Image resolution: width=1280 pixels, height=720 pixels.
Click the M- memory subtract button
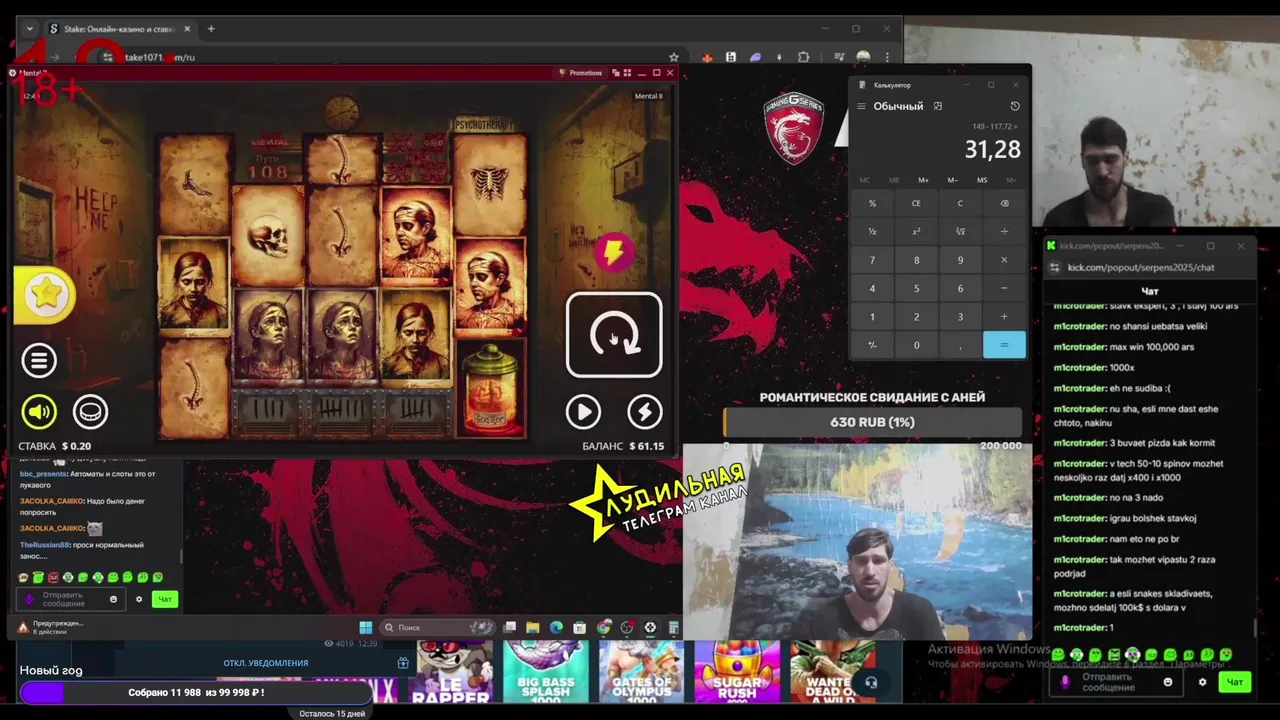click(952, 180)
